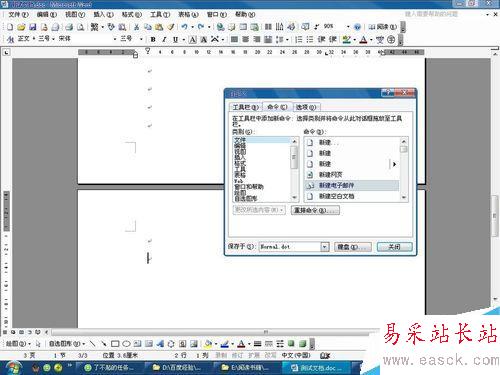Click the Copy icon in standard toolbar
This screenshot has width=500, height=375.
(x=148, y=27)
